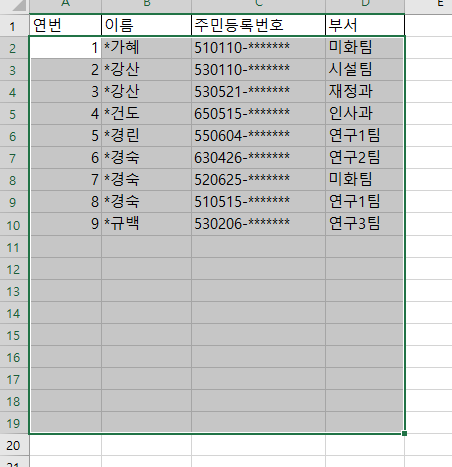Grab the fill handle at selection corner

[404, 433]
